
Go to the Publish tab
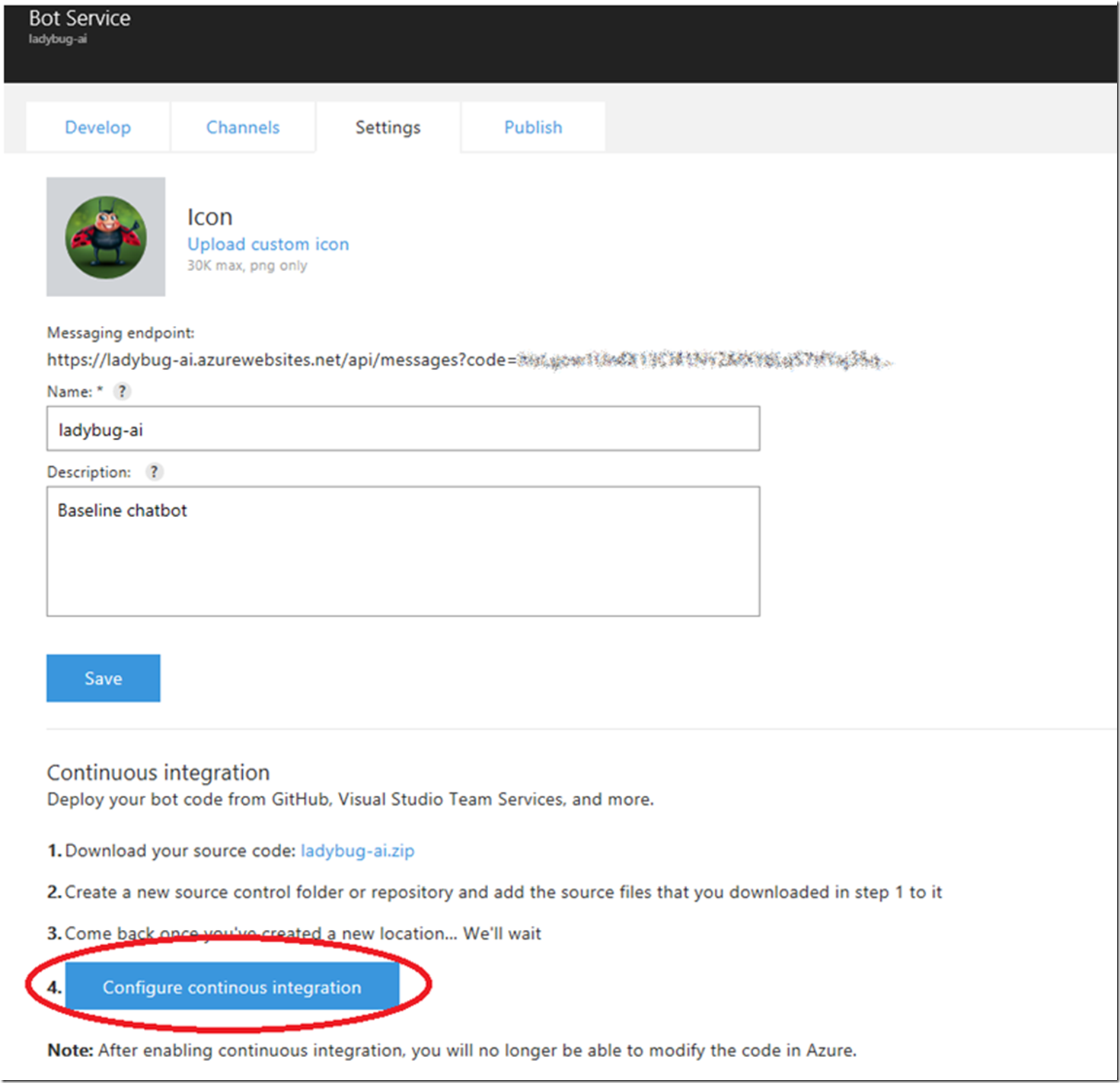click(x=533, y=127)
